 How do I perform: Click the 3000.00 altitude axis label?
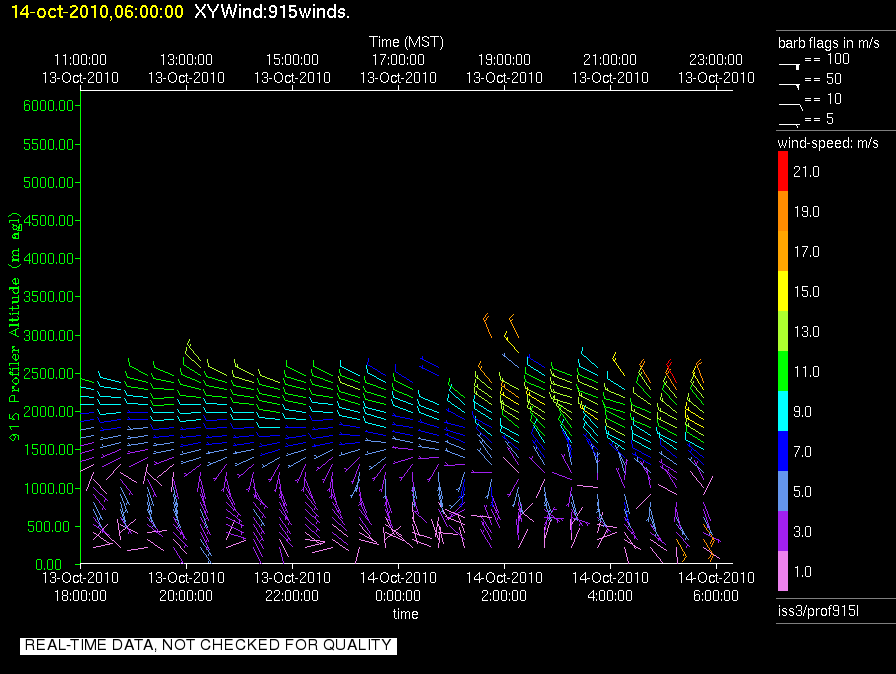46,335
